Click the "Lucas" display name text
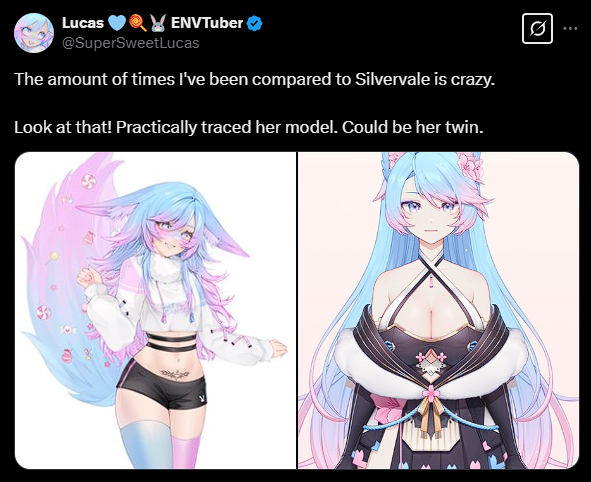Image resolution: width=591 pixels, height=482 pixels. coord(83,23)
